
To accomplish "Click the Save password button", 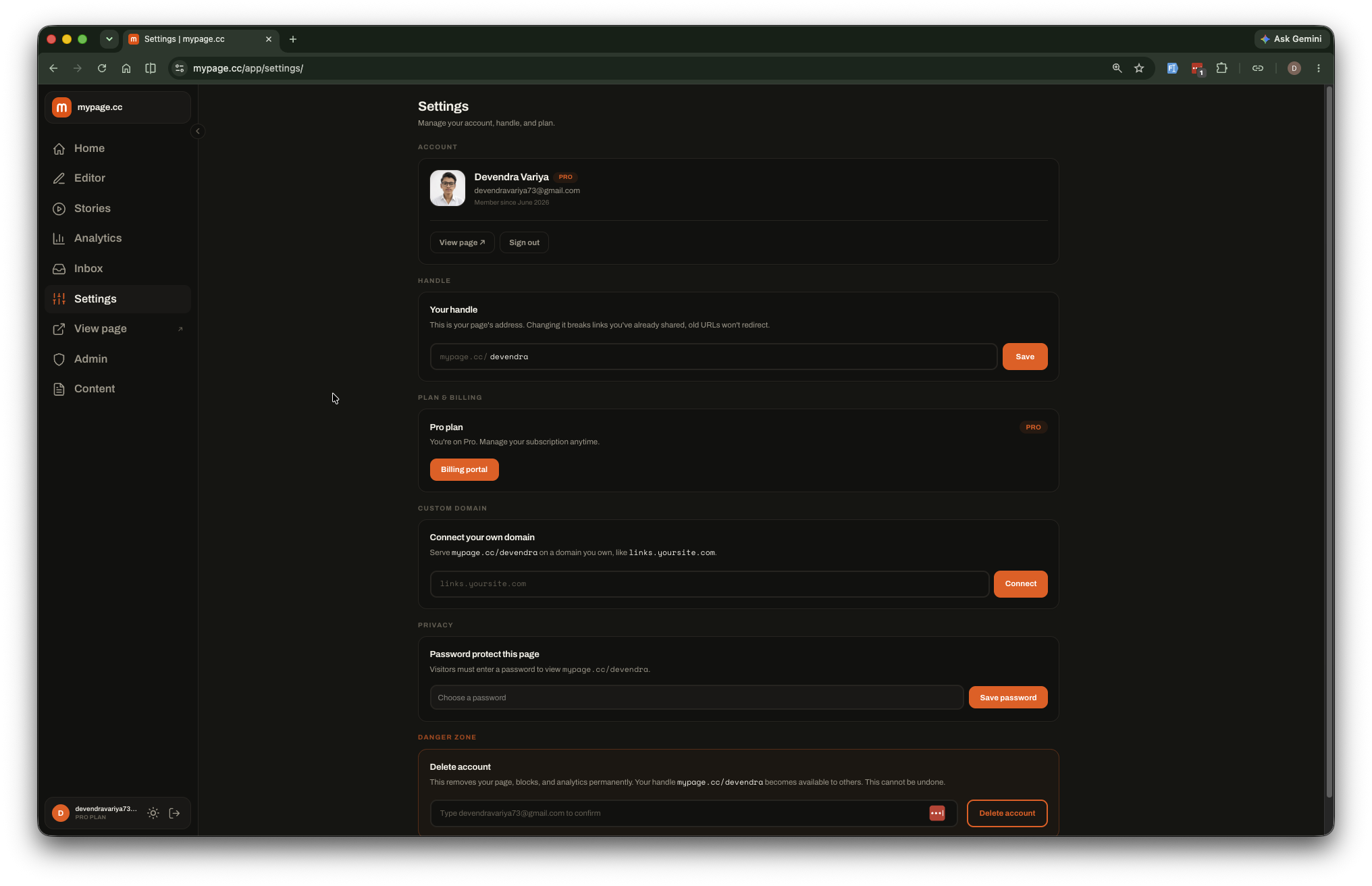I will 1008,698.
